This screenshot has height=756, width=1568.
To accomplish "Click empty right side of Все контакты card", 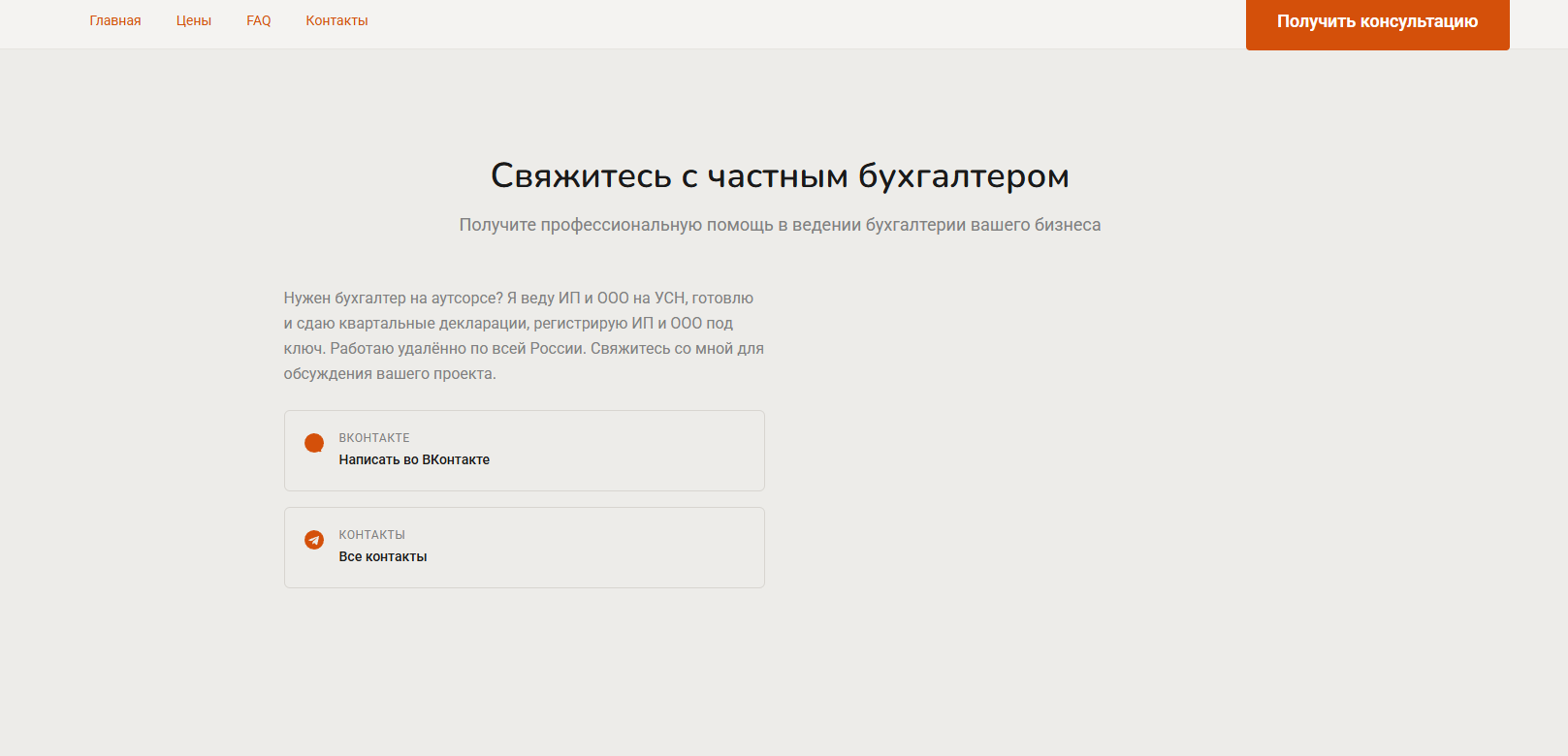I will tap(659, 548).
